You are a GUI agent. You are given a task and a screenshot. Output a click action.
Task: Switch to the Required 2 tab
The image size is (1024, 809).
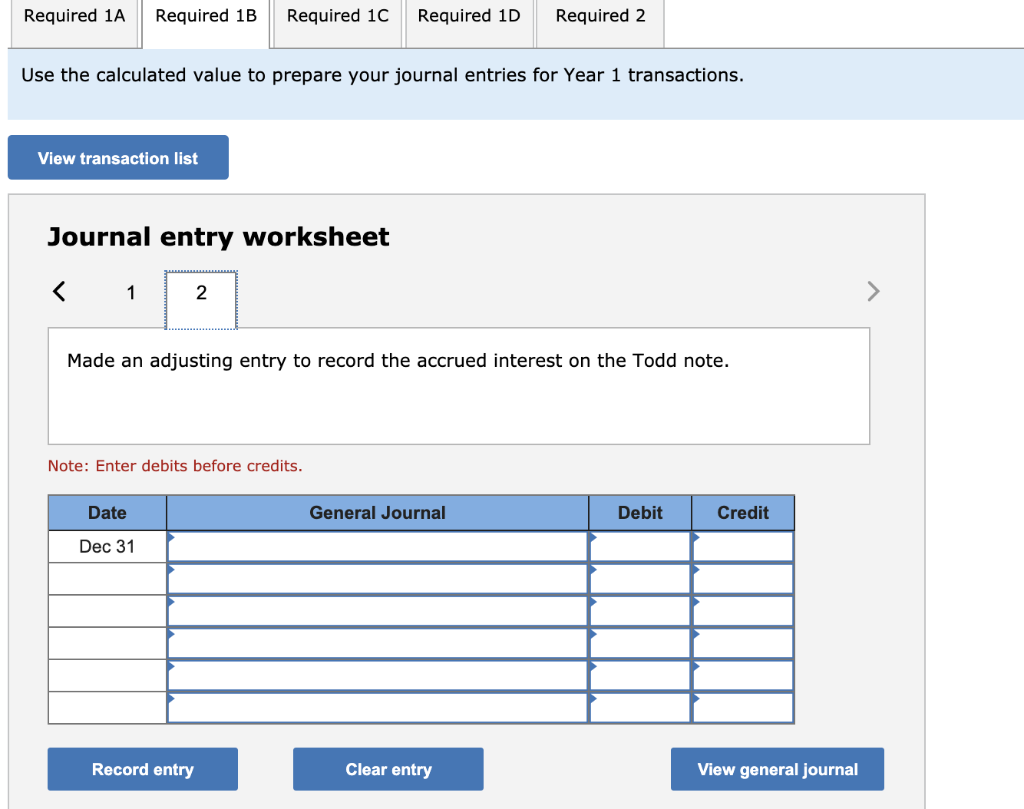pos(599,16)
